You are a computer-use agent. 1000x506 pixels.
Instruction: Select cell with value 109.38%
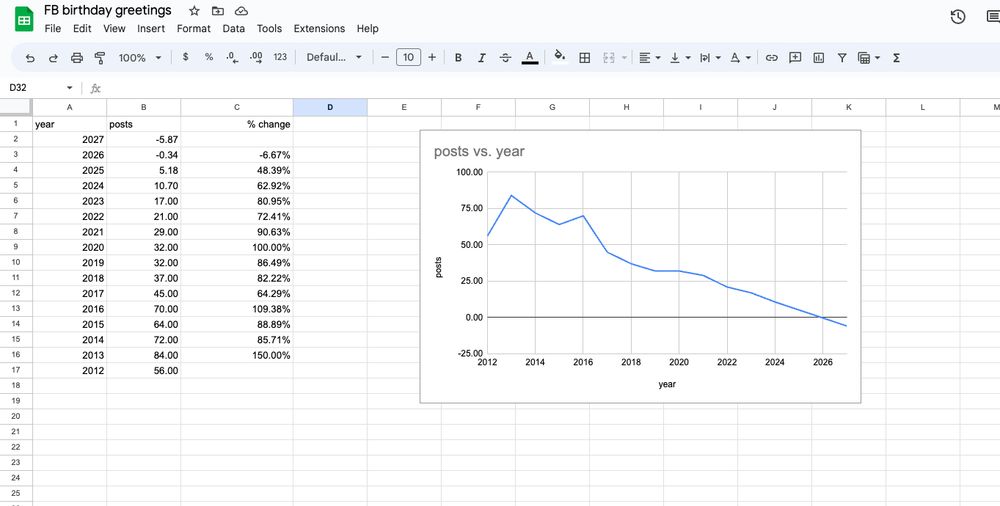tap(237, 309)
